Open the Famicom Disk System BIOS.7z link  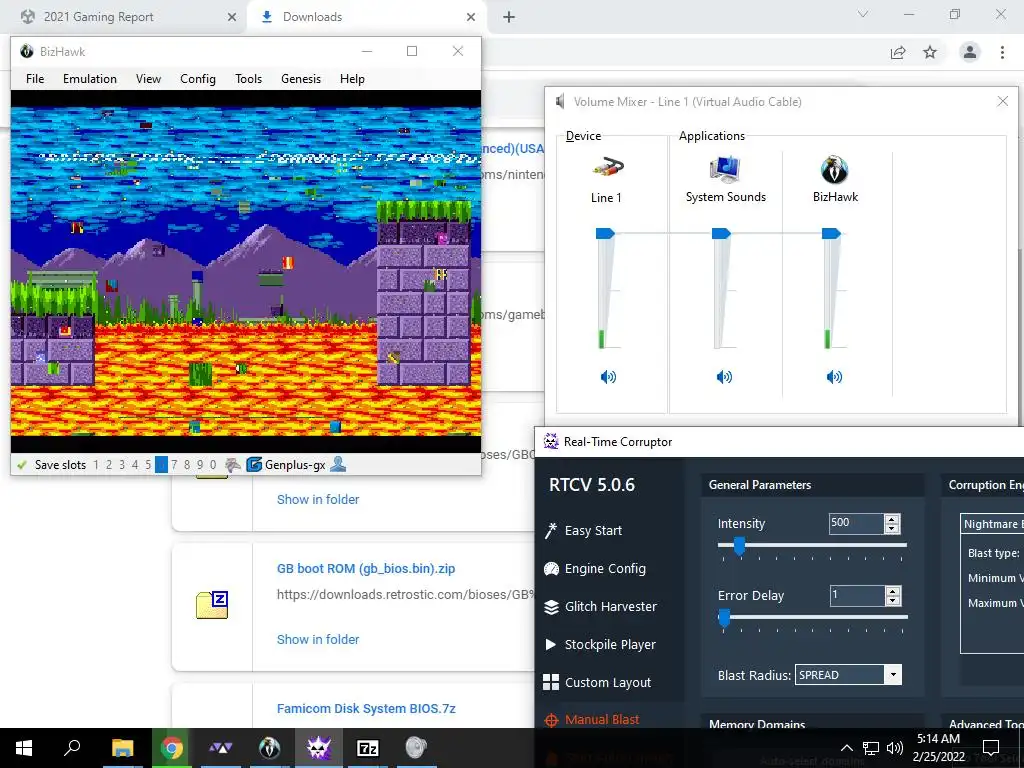point(366,709)
